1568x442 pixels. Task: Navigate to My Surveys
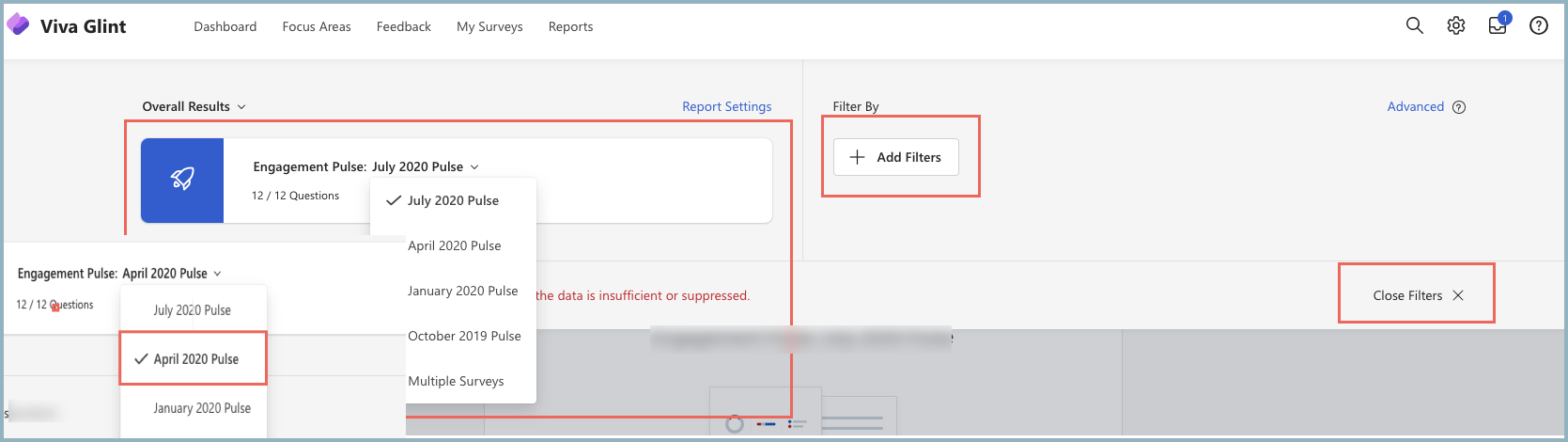pos(489,26)
